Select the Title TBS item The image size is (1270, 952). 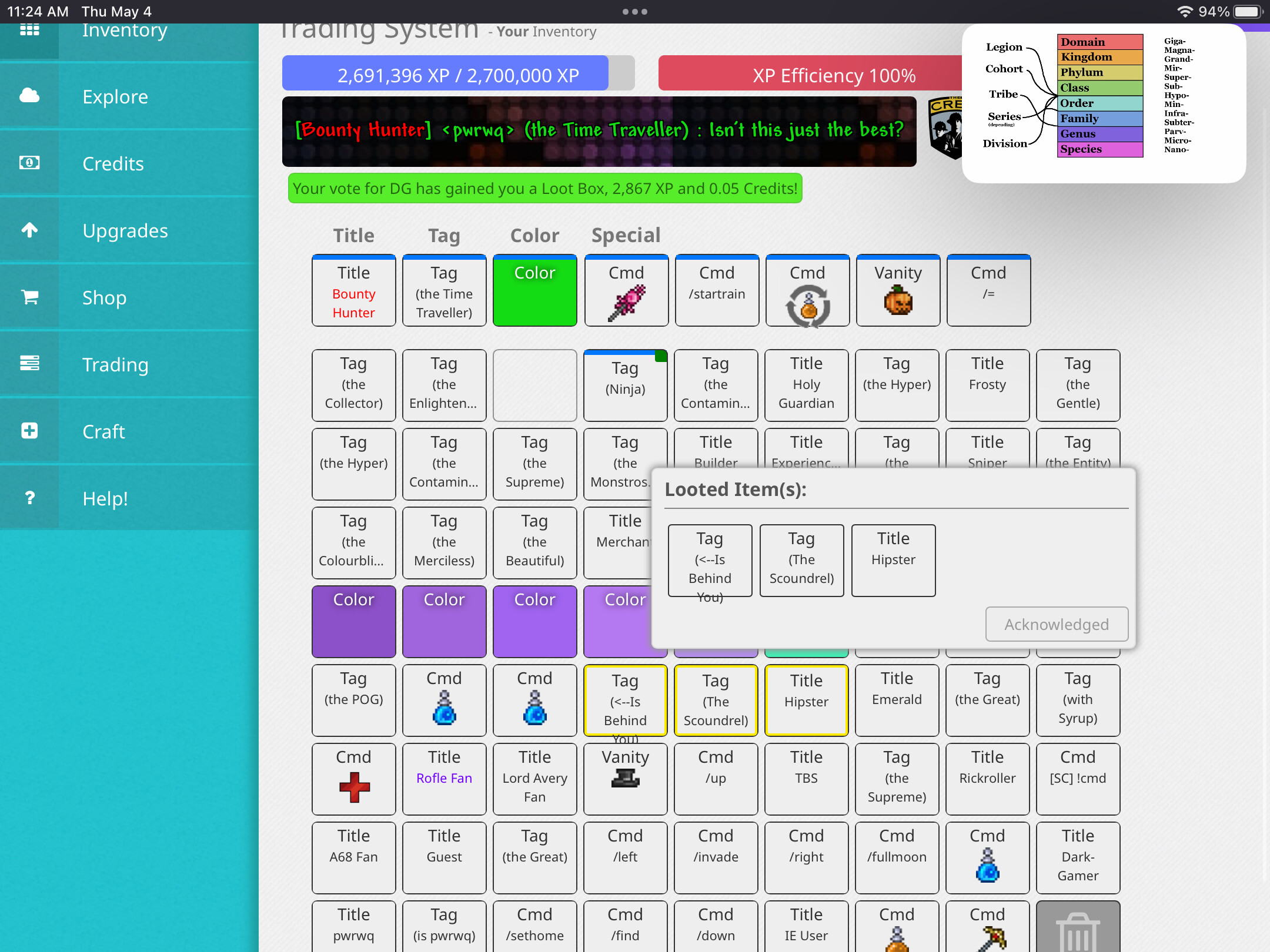point(807,779)
